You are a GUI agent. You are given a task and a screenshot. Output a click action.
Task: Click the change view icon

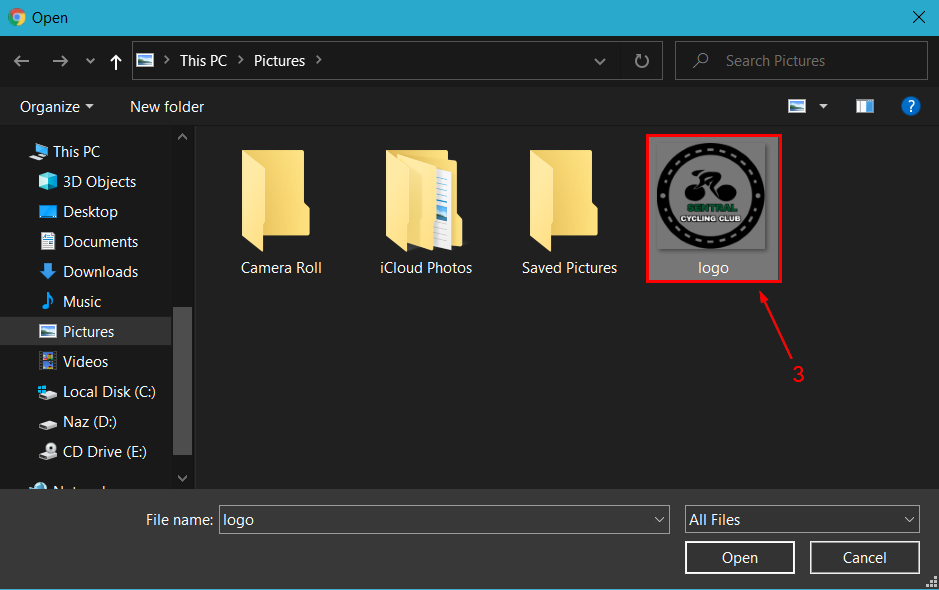tap(797, 106)
